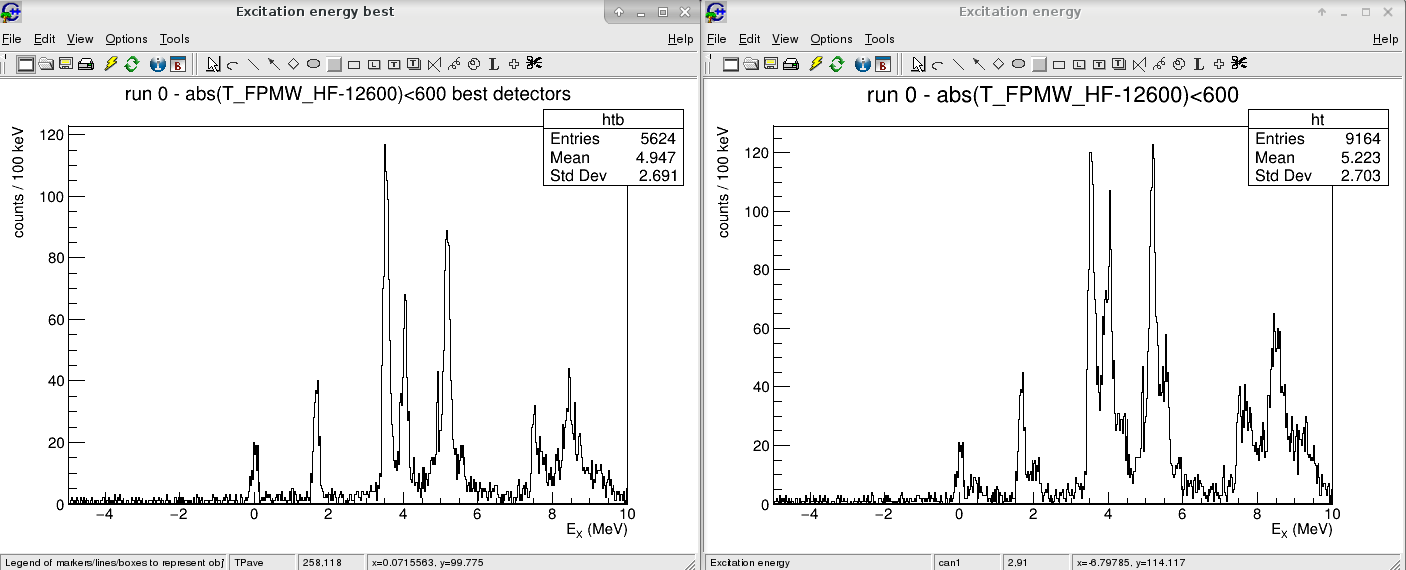
Task: Click Open file icon in left window toolbar
Action: pos(46,64)
